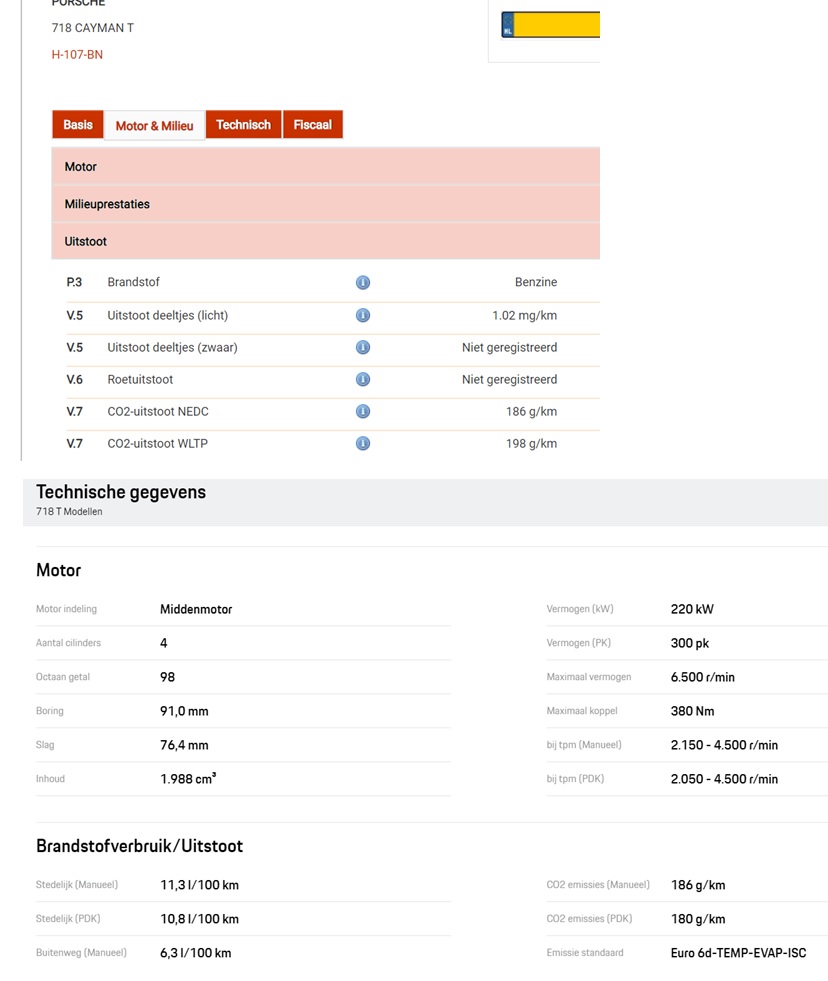Click the Brandstof label

pos(133,282)
